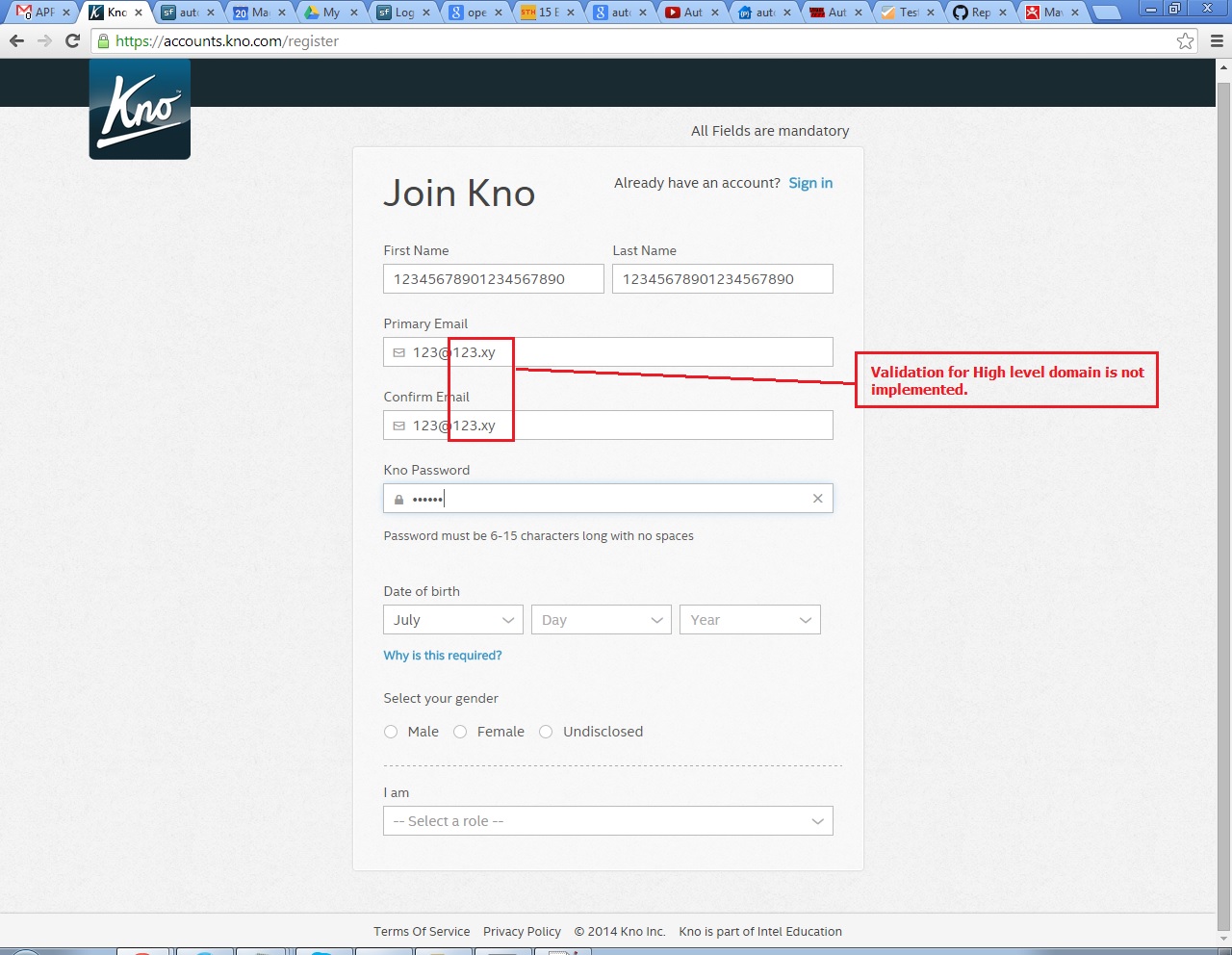Click into the Last Name input field
Image resolution: width=1232 pixels, height=955 pixels.
pos(723,279)
